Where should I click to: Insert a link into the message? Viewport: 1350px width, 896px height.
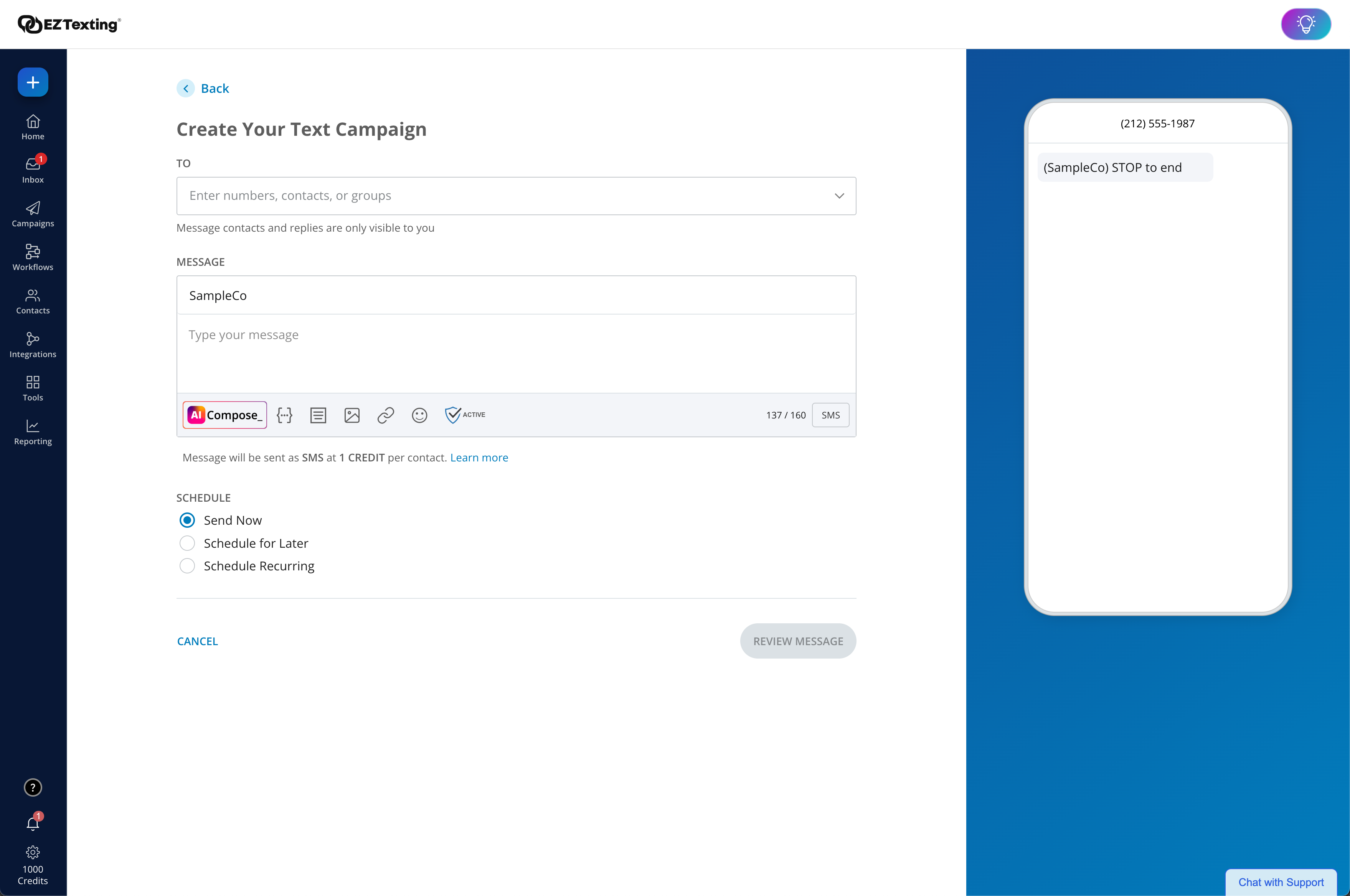(x=386, y=415)
